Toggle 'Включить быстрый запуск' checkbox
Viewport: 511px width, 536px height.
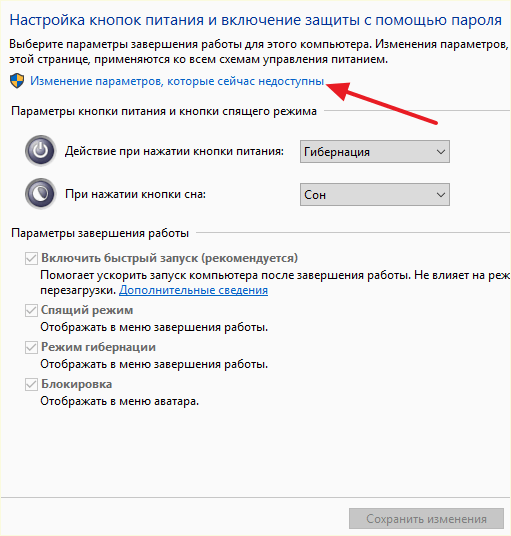[x=31, y=258]
